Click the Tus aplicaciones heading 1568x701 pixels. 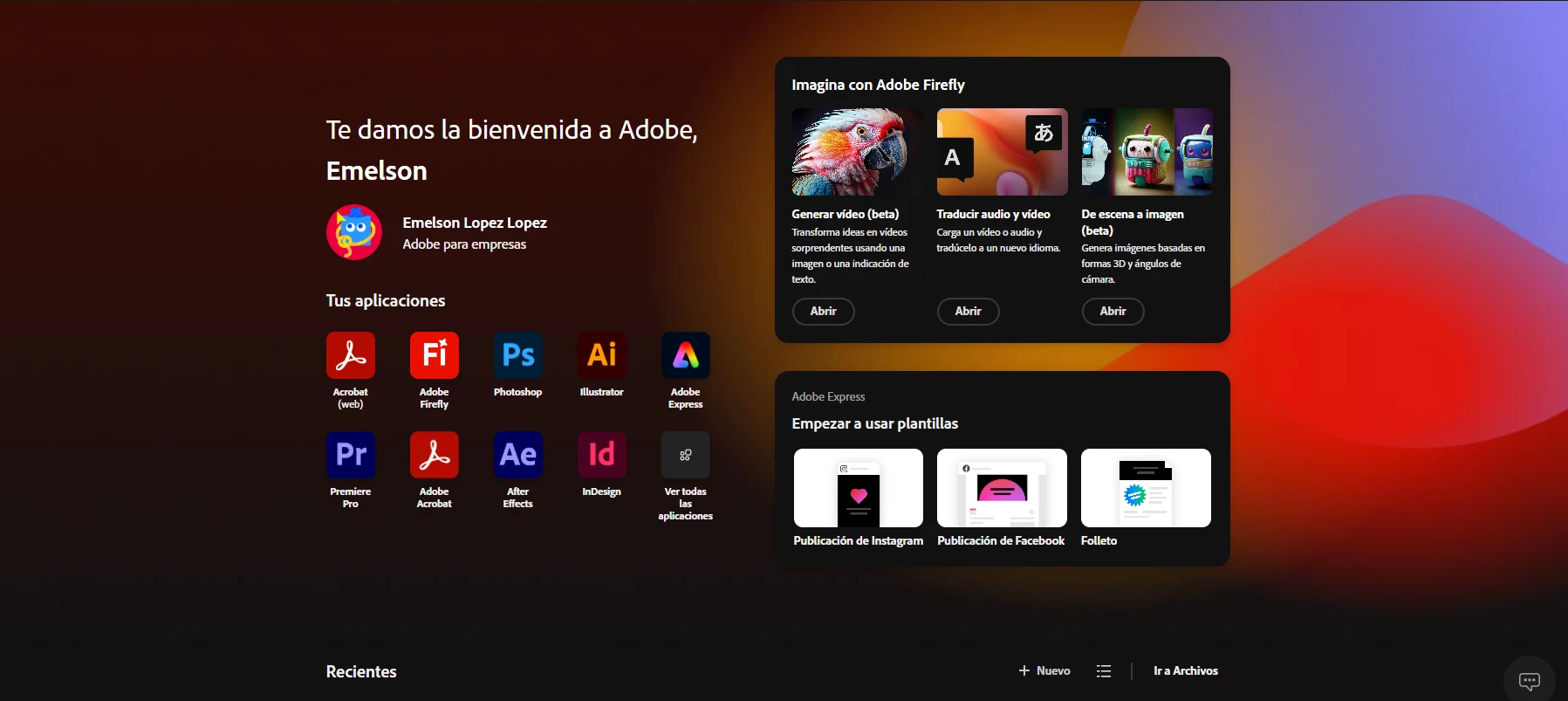(386, 300)
